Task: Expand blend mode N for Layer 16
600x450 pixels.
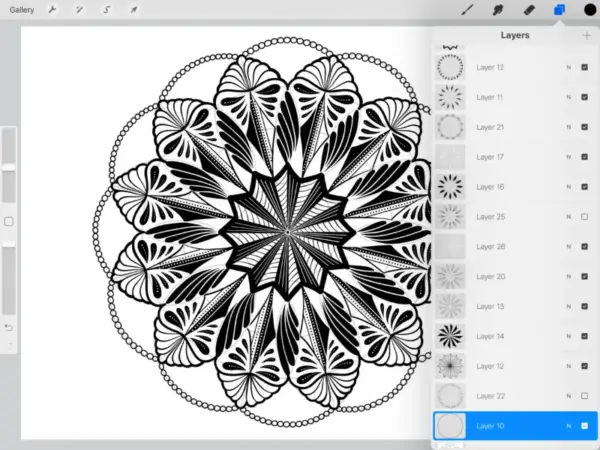Action: 569,187
